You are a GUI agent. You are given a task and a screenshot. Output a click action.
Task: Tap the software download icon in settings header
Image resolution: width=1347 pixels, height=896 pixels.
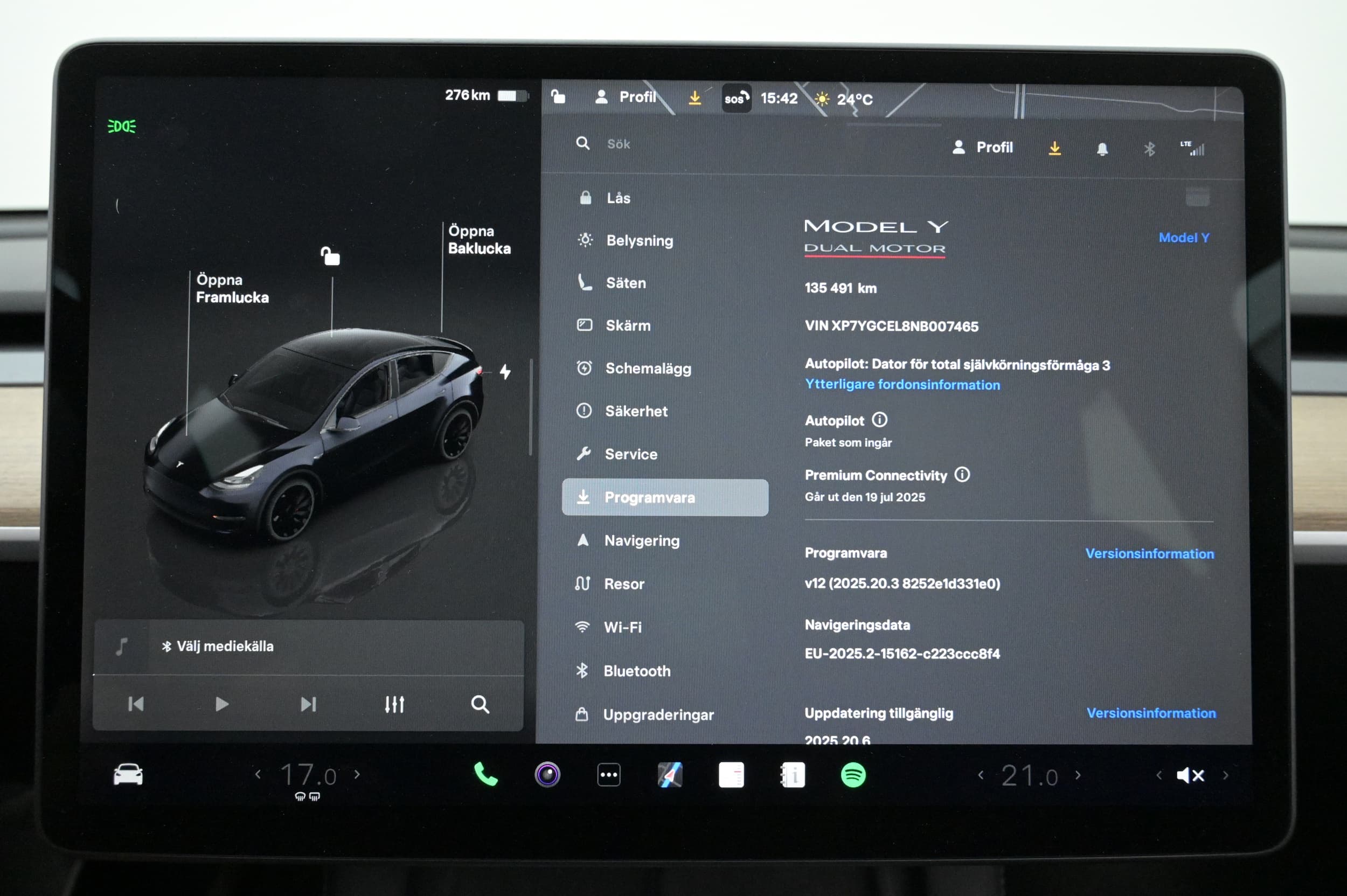[x=1054, y=149]
